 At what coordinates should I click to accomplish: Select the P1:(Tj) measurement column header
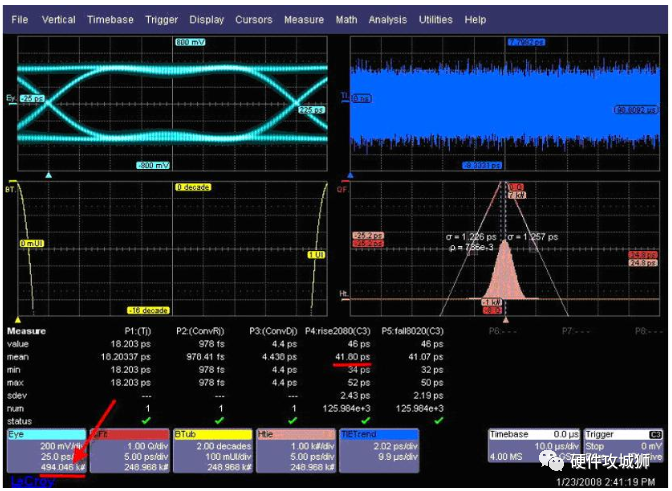[138, 331]
